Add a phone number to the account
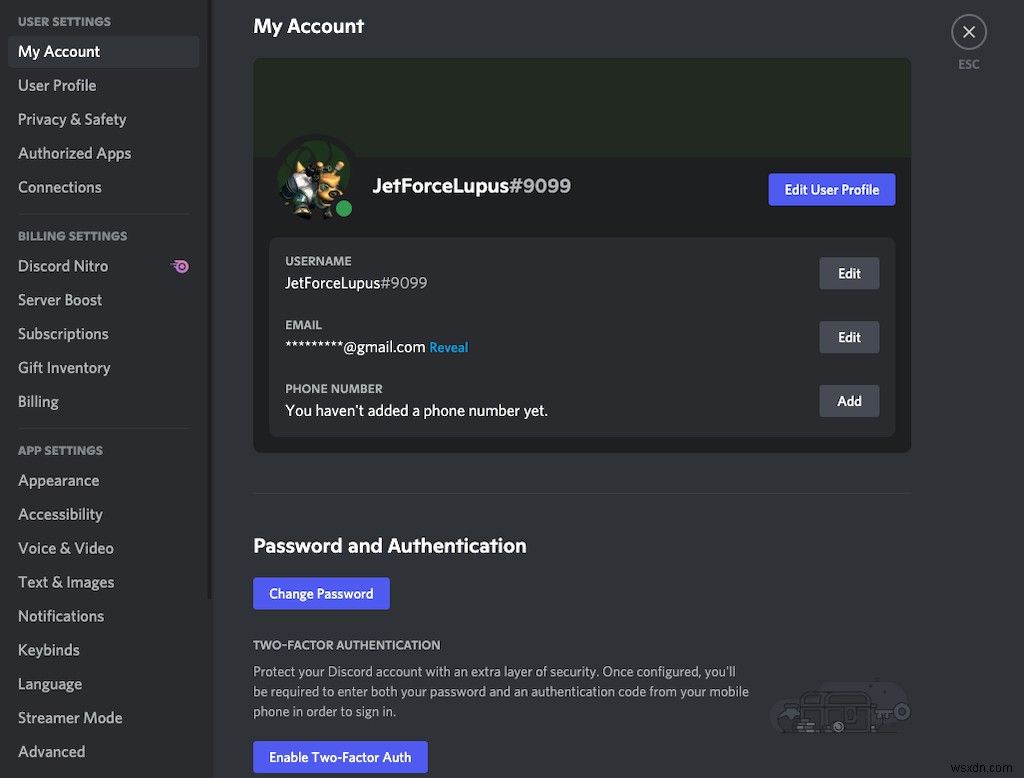 849,400
